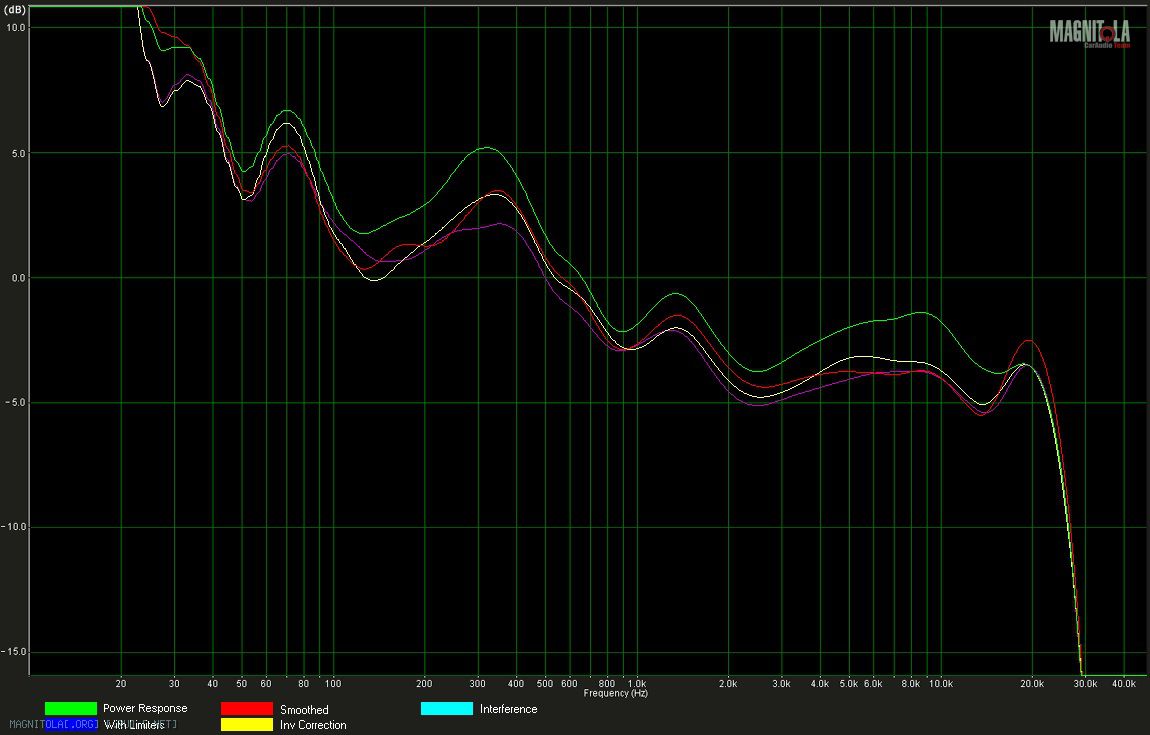Click the 2.0k frequency tick label

coord(728,683)
